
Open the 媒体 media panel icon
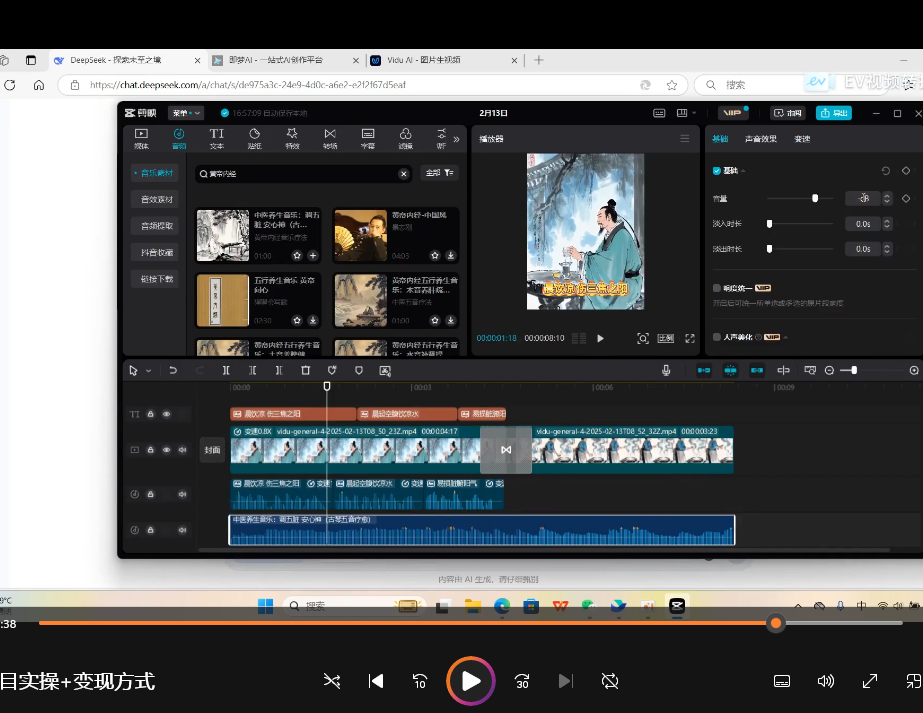(x=141, y=138)
